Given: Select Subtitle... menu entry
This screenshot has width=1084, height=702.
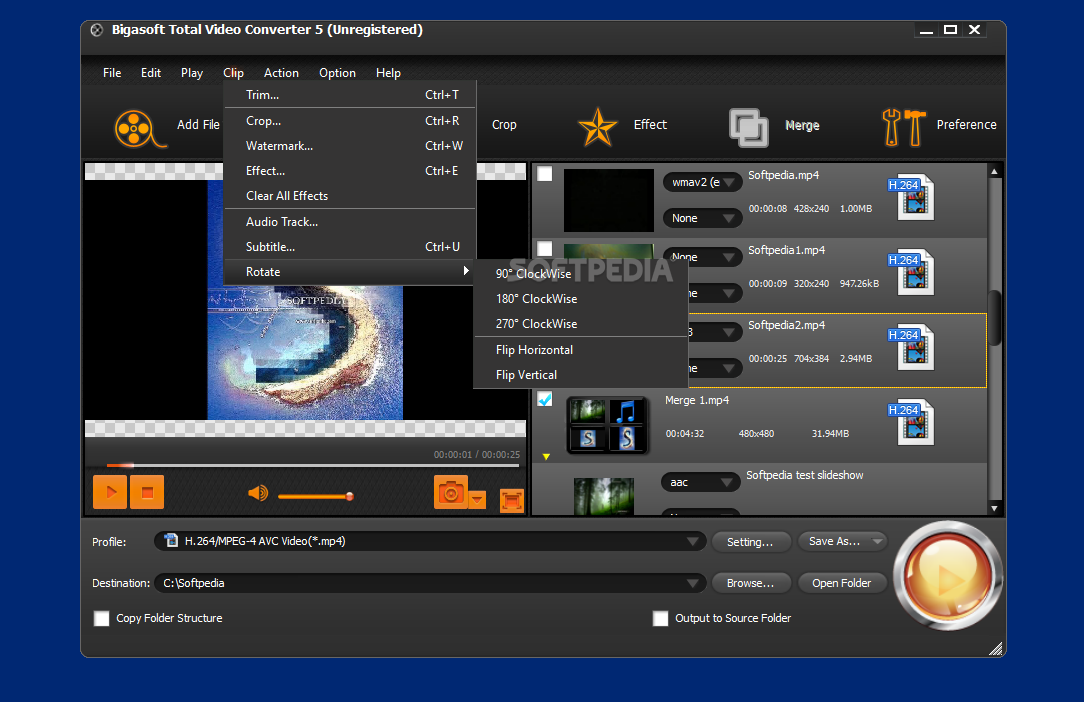Looking at the screenshot, I should [x=350, y=247].
